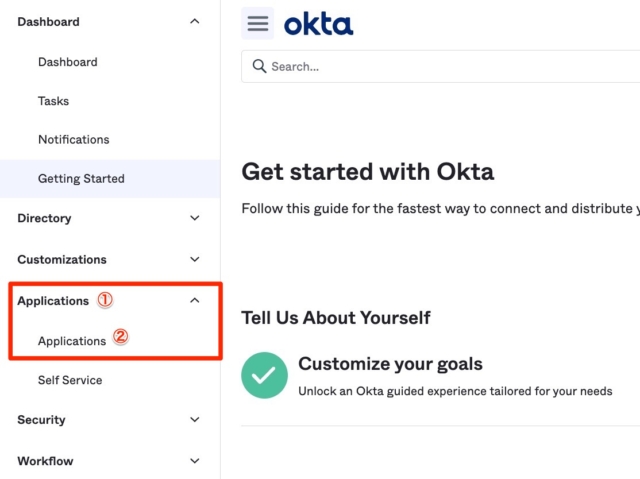Image resolution: width=640 pixels, height=479 pixels.
Task: Expand the Workflow section chevron
Action: pyautogui.click(x=195, y=461)
